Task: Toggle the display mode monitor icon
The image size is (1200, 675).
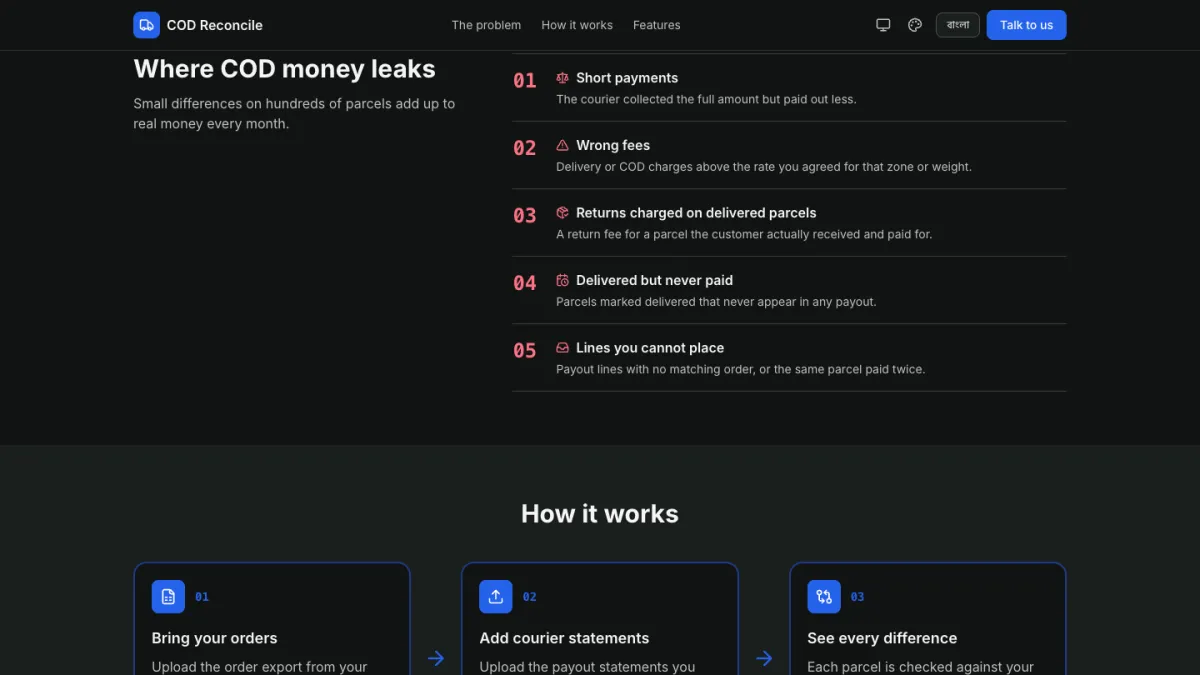Action: [883, 25]
